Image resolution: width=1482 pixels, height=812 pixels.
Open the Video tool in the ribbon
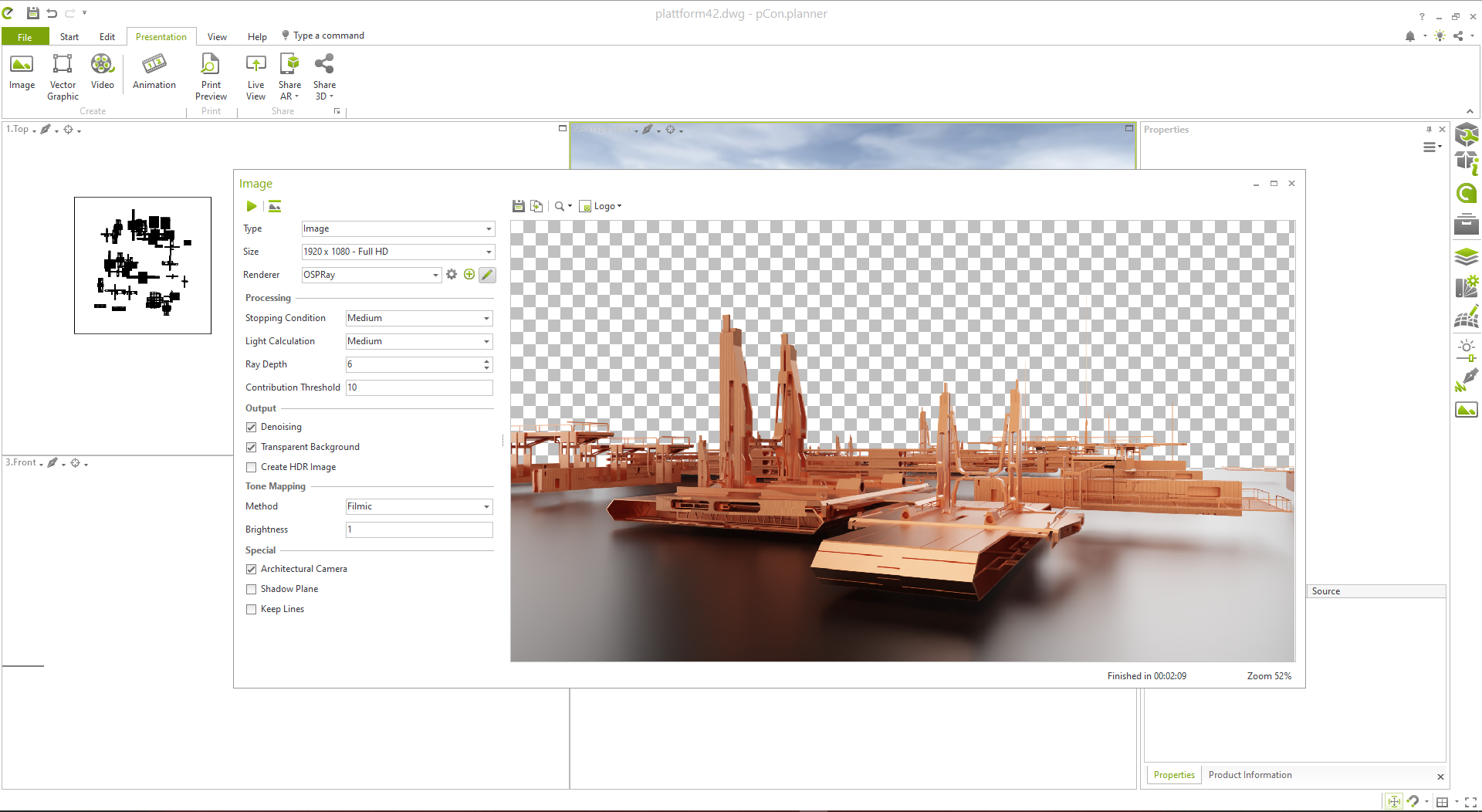click(102, 72)
